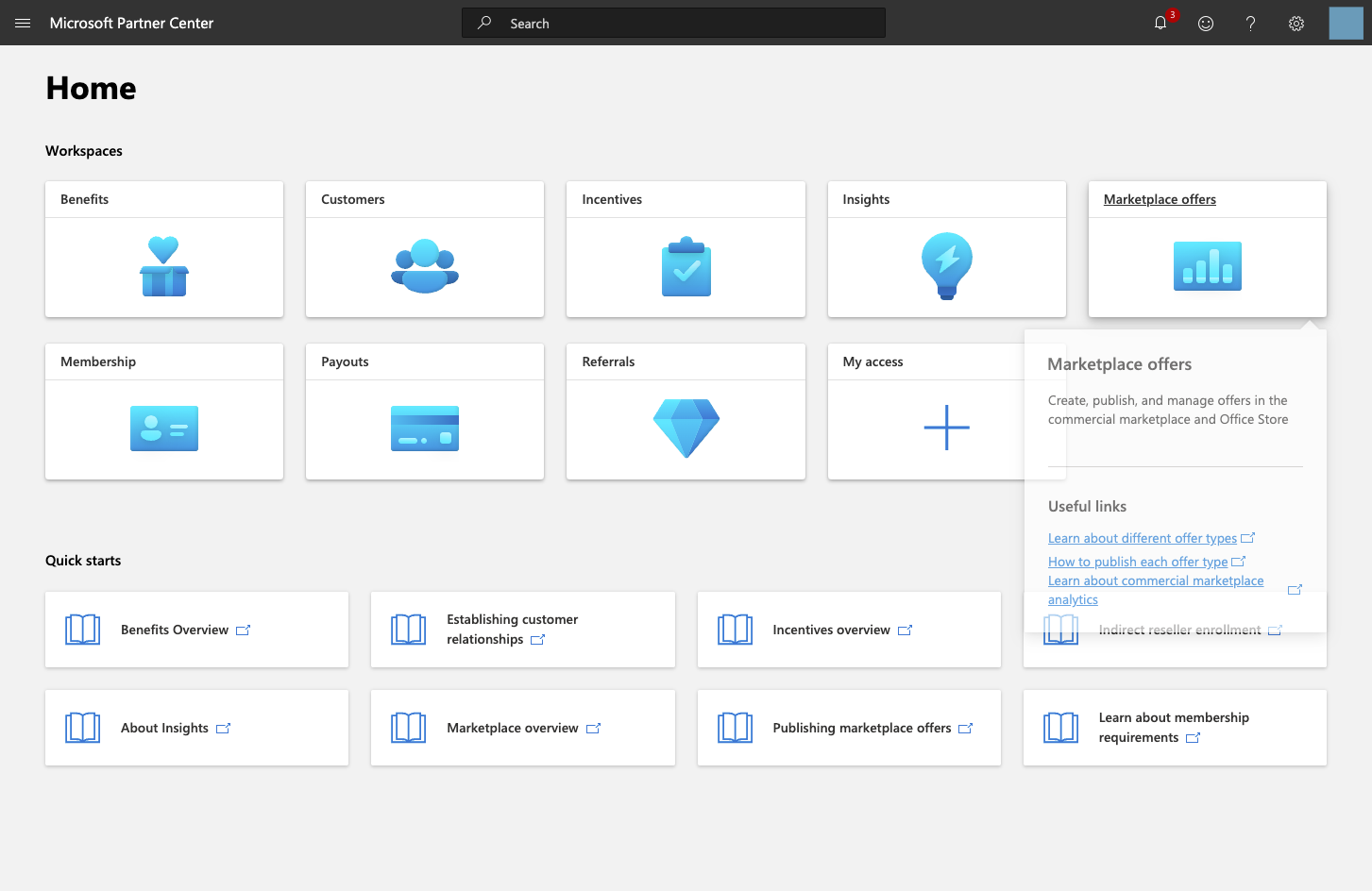Image resolution: width=1372 pixels, height=891 pixels.
Task: Open the user account avatar
Action: pos(1346,23)
